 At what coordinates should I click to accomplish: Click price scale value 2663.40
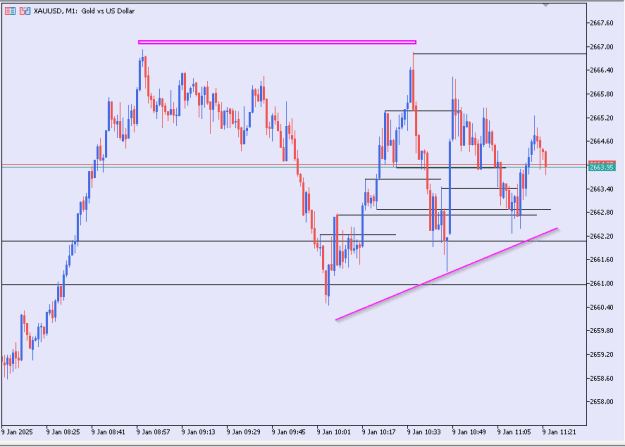pyautogui.click(x=601, y=189)
